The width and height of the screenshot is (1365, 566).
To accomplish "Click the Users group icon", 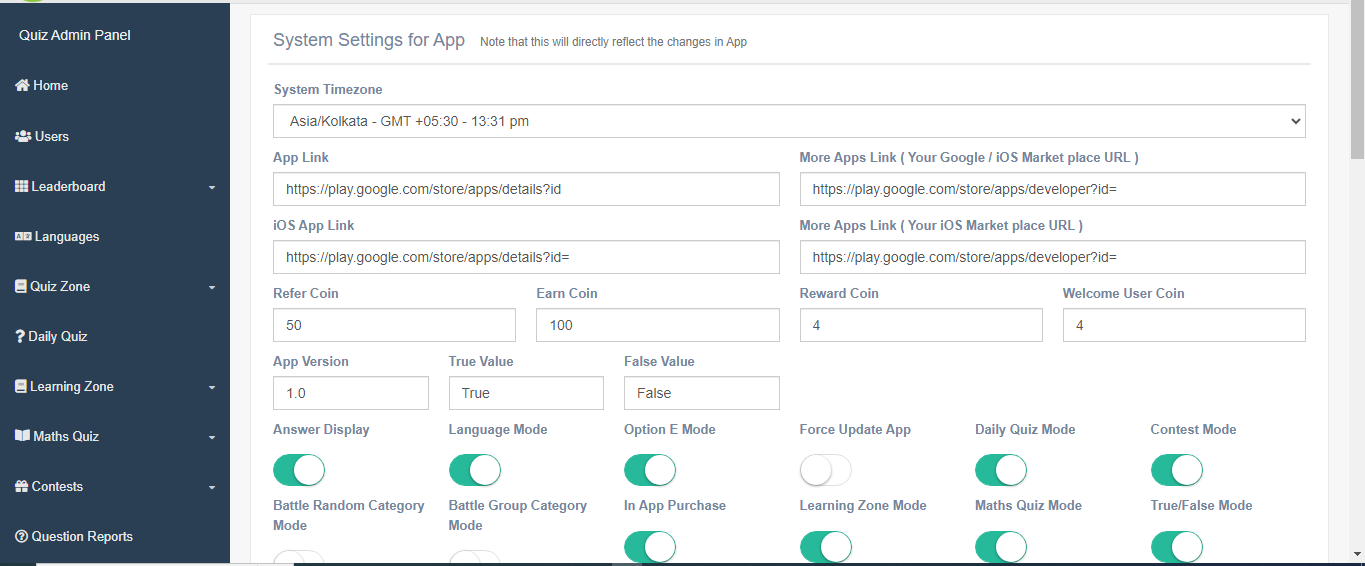I will pos(23,136).
